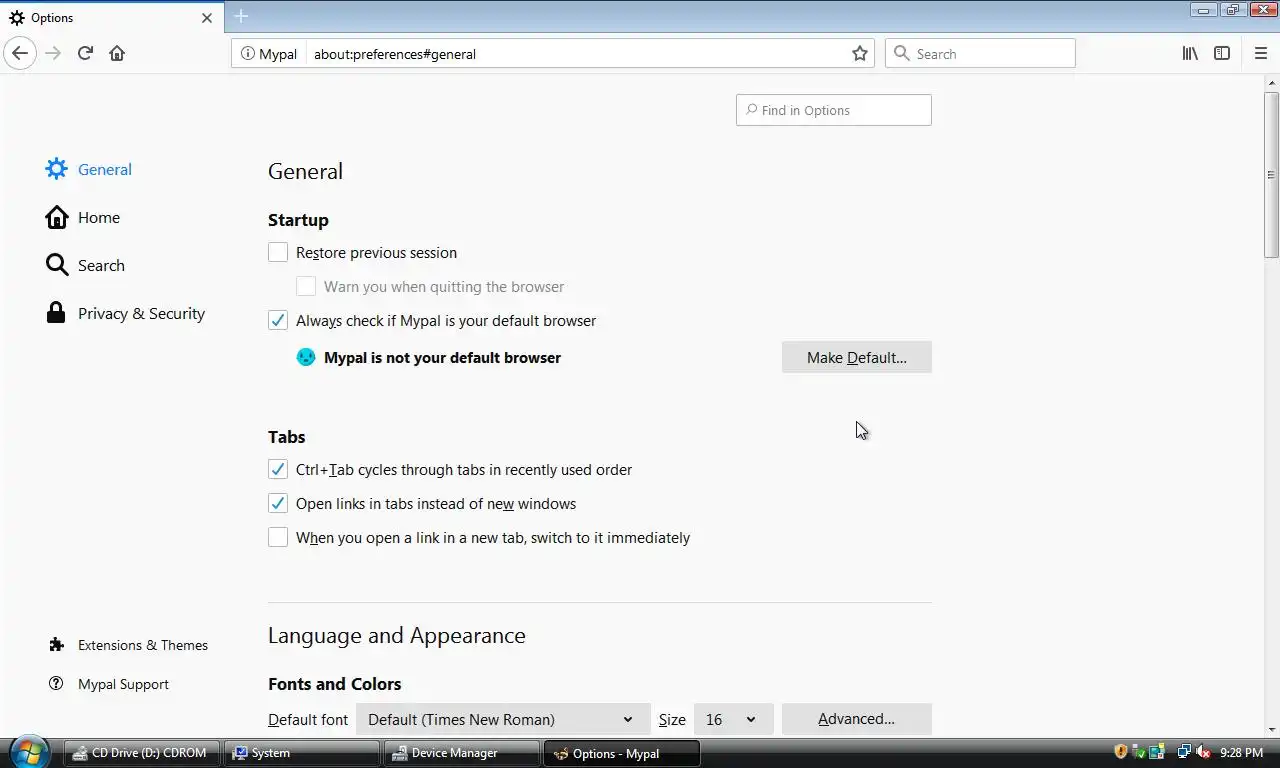
Task: Click the 'Language and Appearance' heading
Action: tap(397, 635)
